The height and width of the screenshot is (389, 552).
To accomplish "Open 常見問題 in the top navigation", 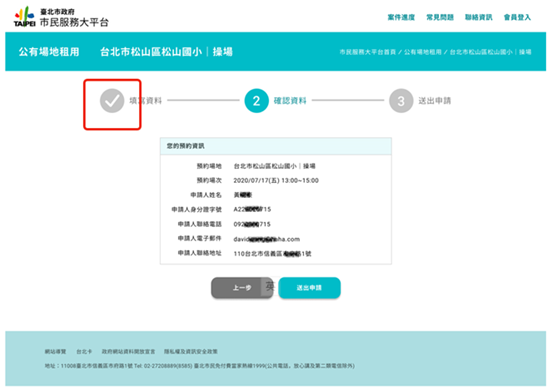I will click(440, 17).
